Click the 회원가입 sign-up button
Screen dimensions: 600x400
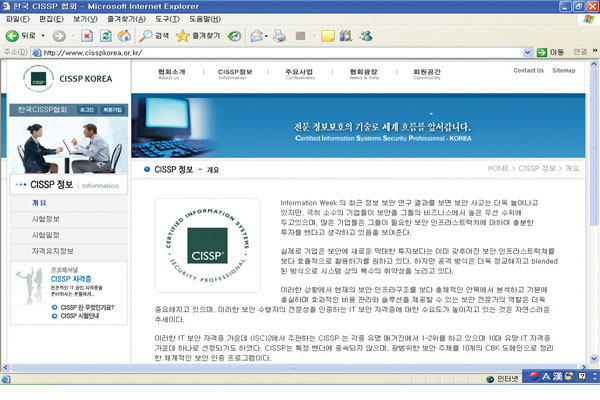(112, 110)
